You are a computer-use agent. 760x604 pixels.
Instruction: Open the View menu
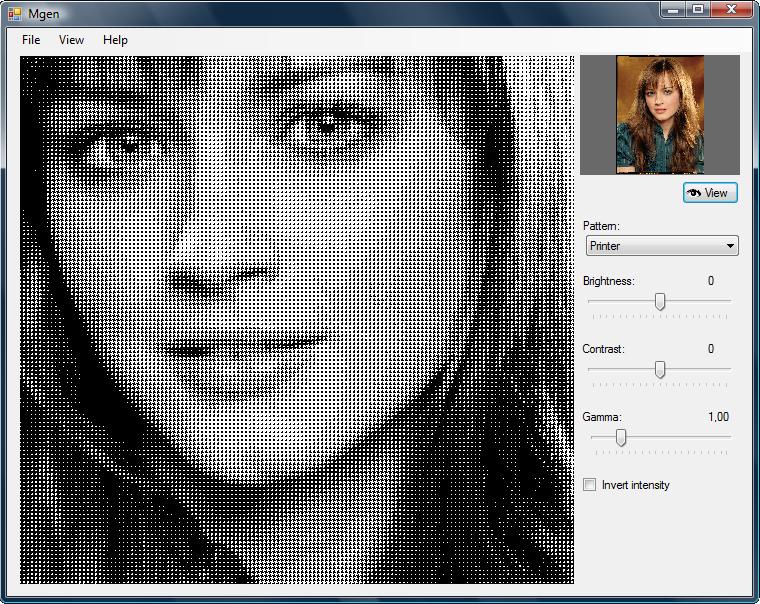(71, 40)
